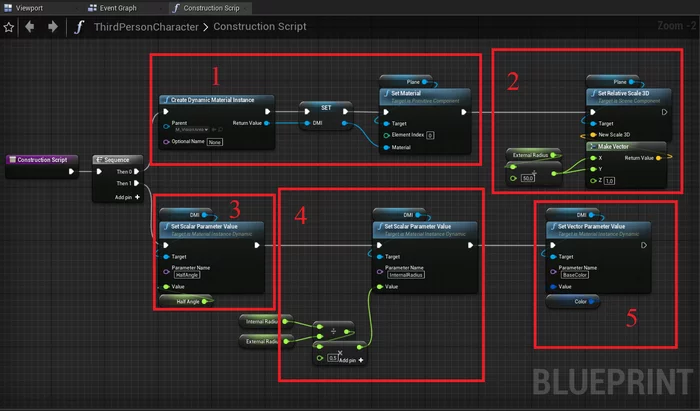
Task: Click the function icon in the breadcrumb
Action: [x=79, y=27]
